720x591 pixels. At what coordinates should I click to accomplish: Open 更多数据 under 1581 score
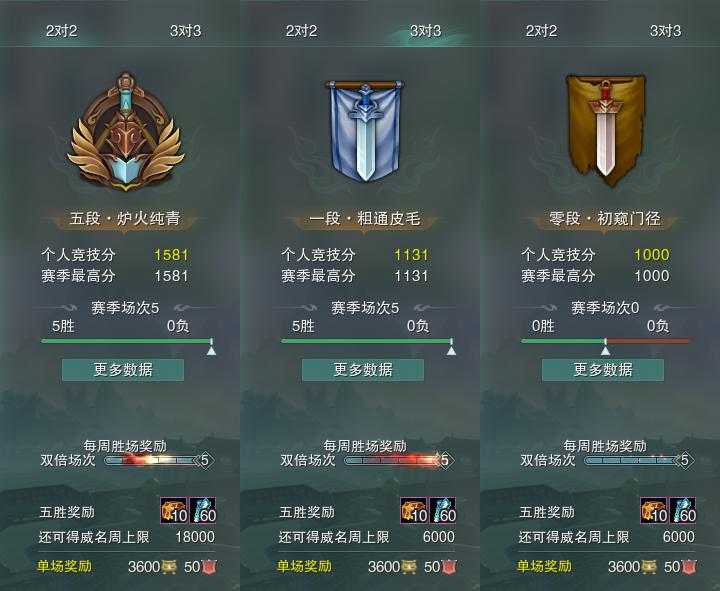tap(123, 370)
